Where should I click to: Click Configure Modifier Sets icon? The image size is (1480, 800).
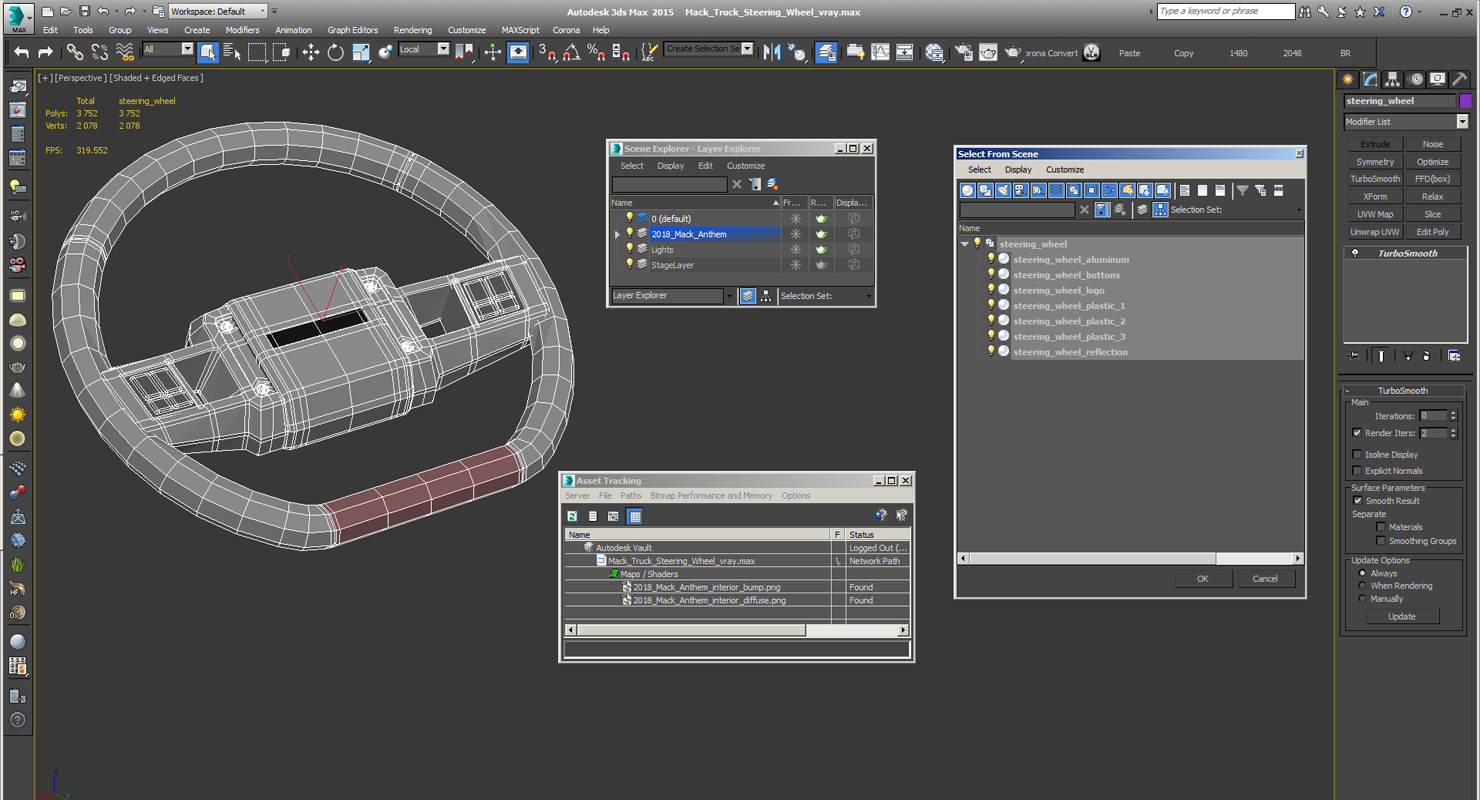[1454, 355]
